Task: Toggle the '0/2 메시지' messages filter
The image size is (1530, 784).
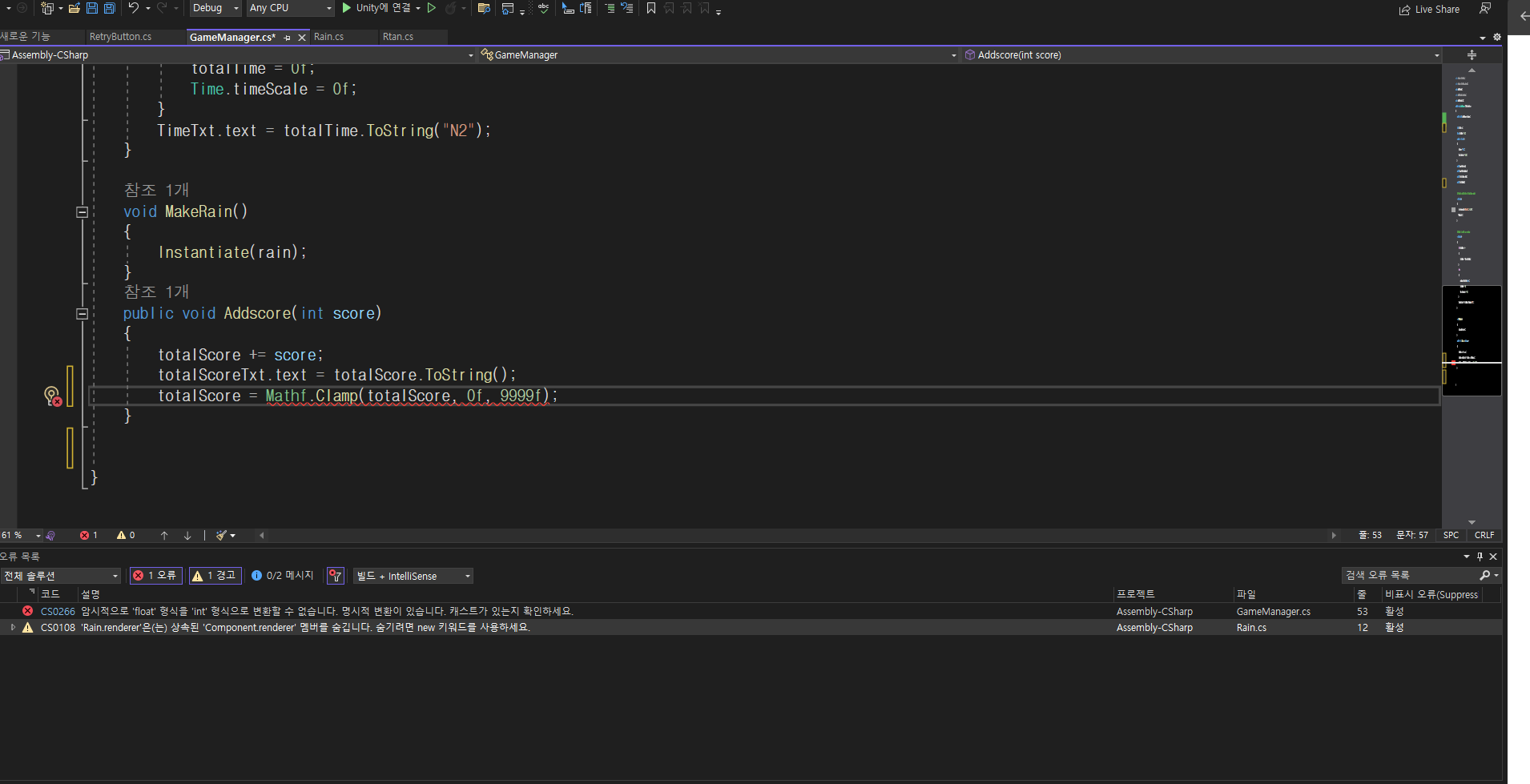Action: [x=283, y=576]
